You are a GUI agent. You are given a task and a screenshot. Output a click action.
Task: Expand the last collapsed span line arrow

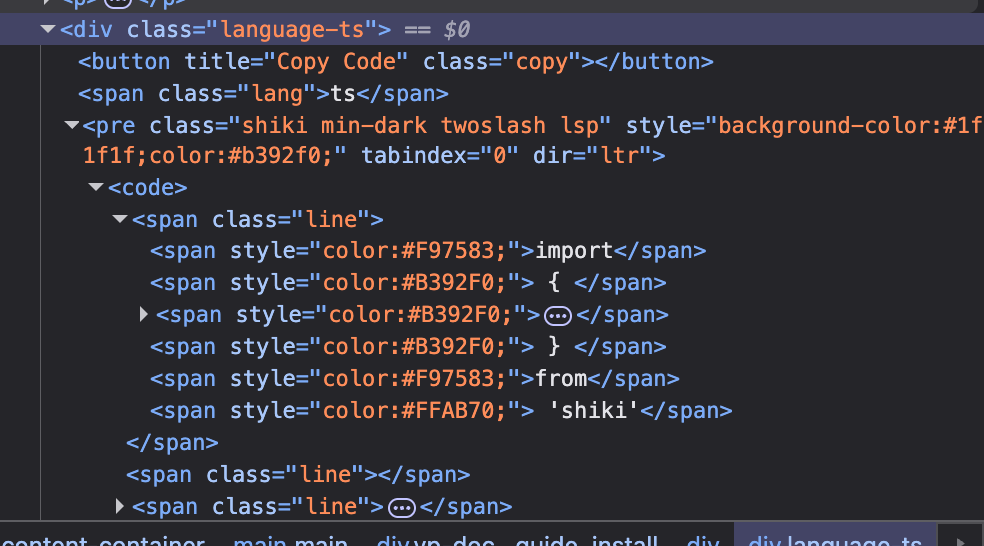point(120,506)
